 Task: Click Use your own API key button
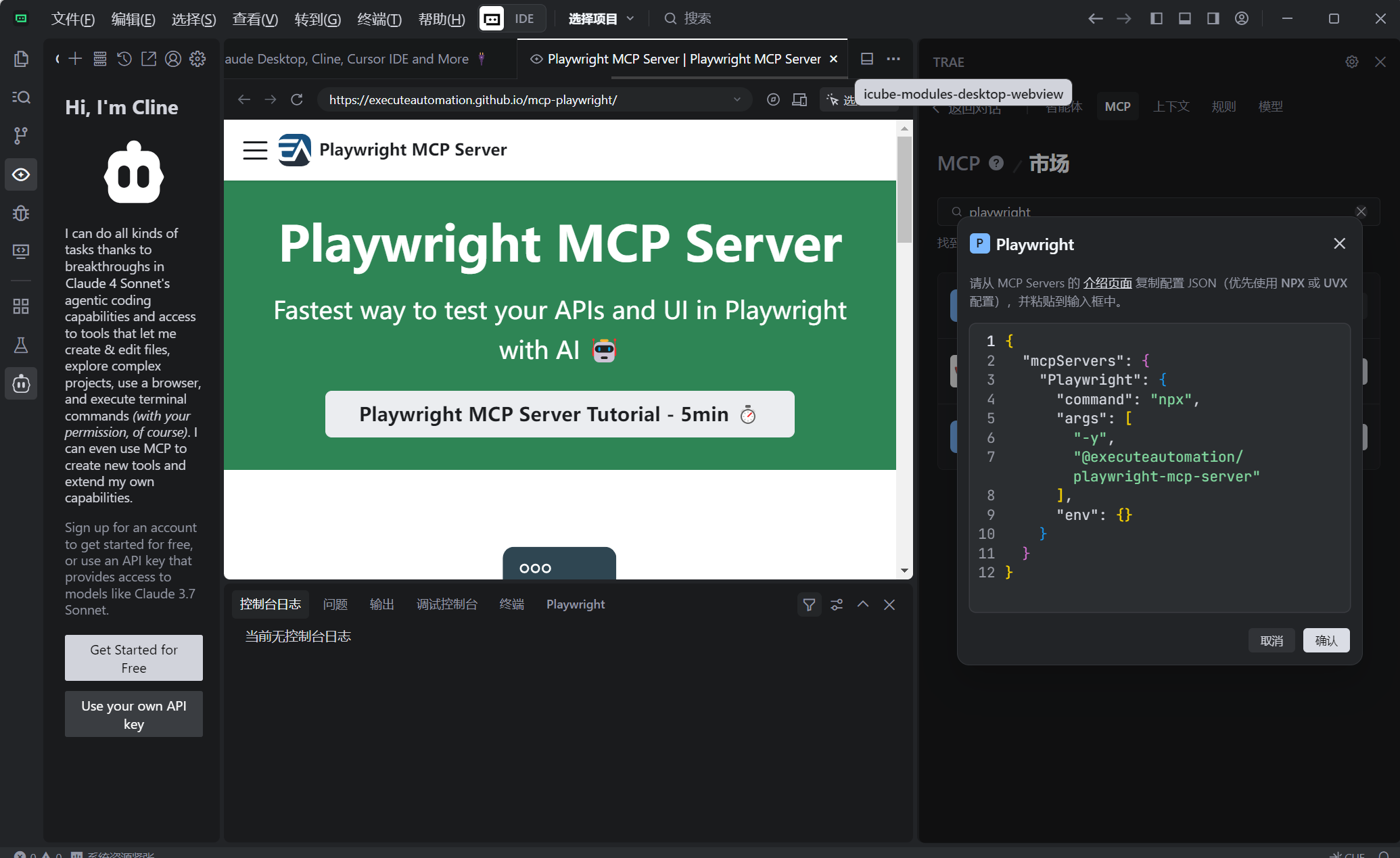[134, 715]
